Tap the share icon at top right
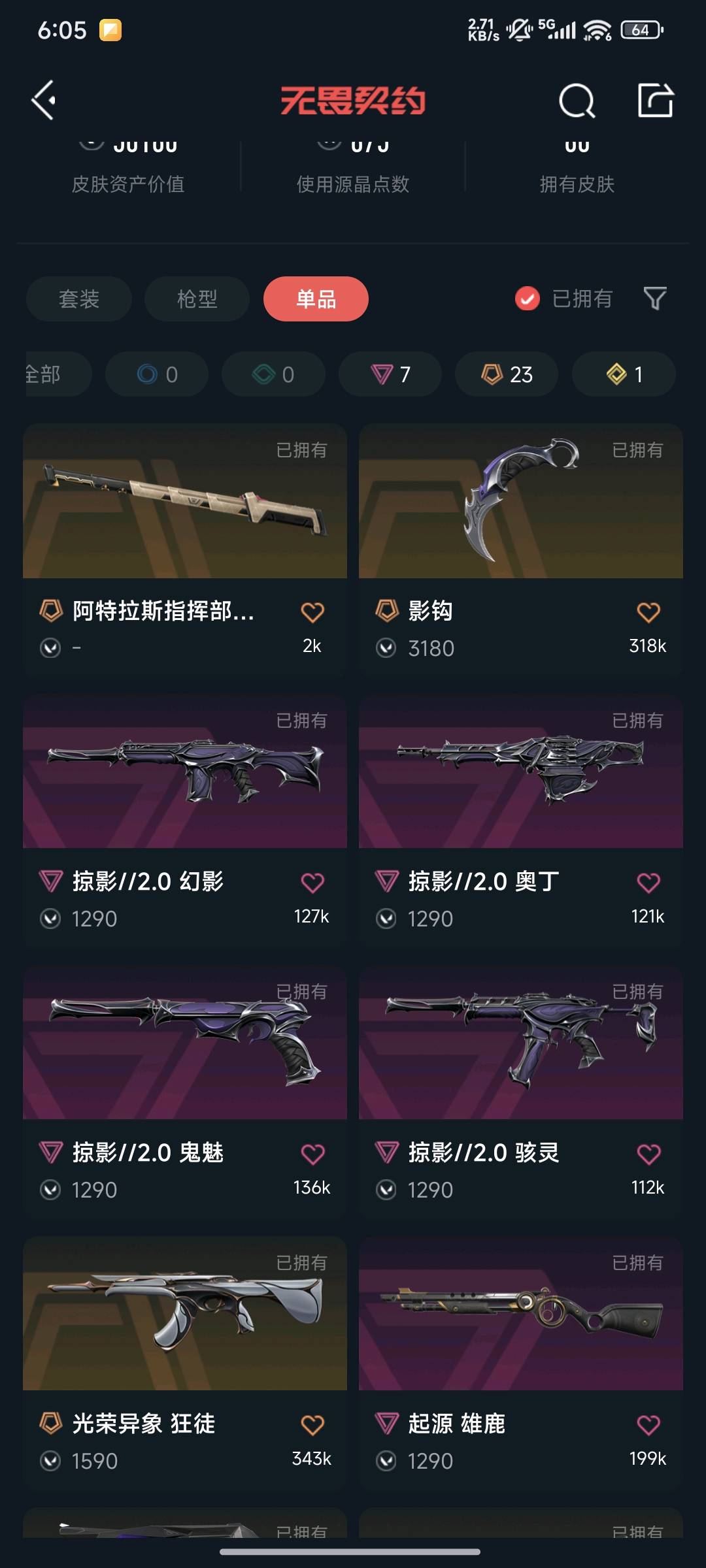Image resolution: width=706 pixels, height=1568 pixels. point(656,100)
